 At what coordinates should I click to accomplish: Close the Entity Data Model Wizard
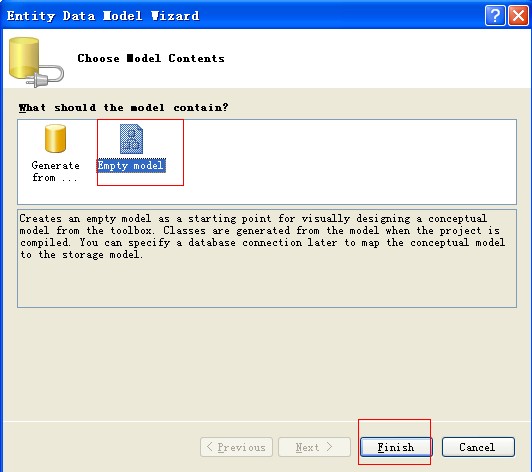point(518,15)
